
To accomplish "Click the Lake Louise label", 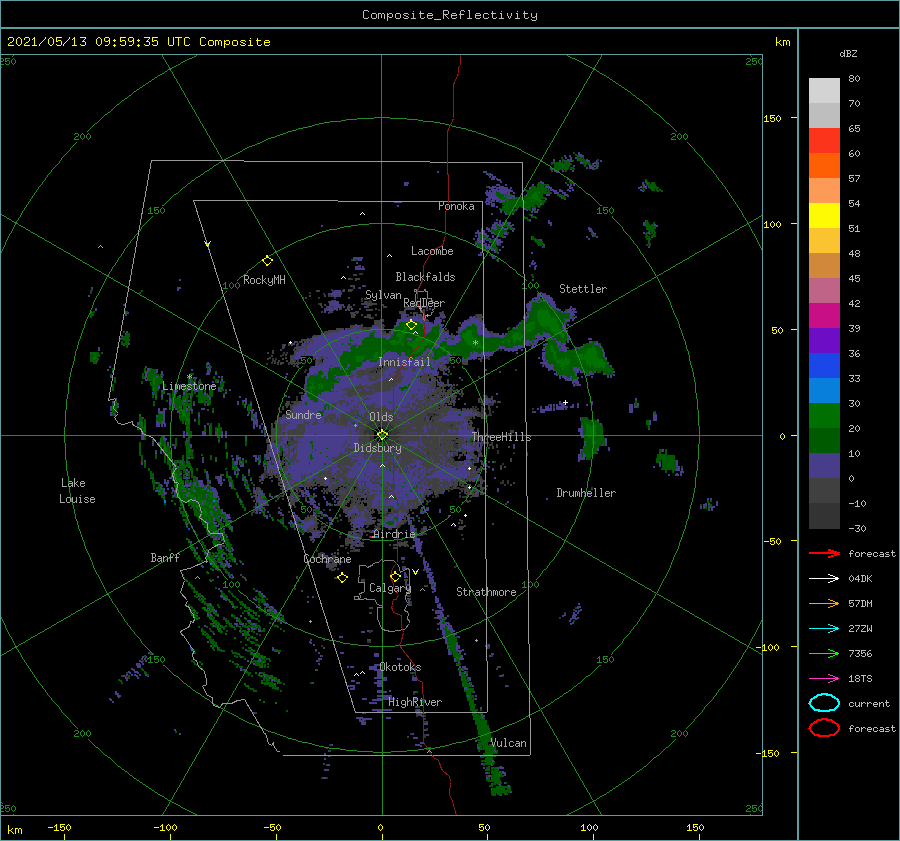I will click(77, 491).
